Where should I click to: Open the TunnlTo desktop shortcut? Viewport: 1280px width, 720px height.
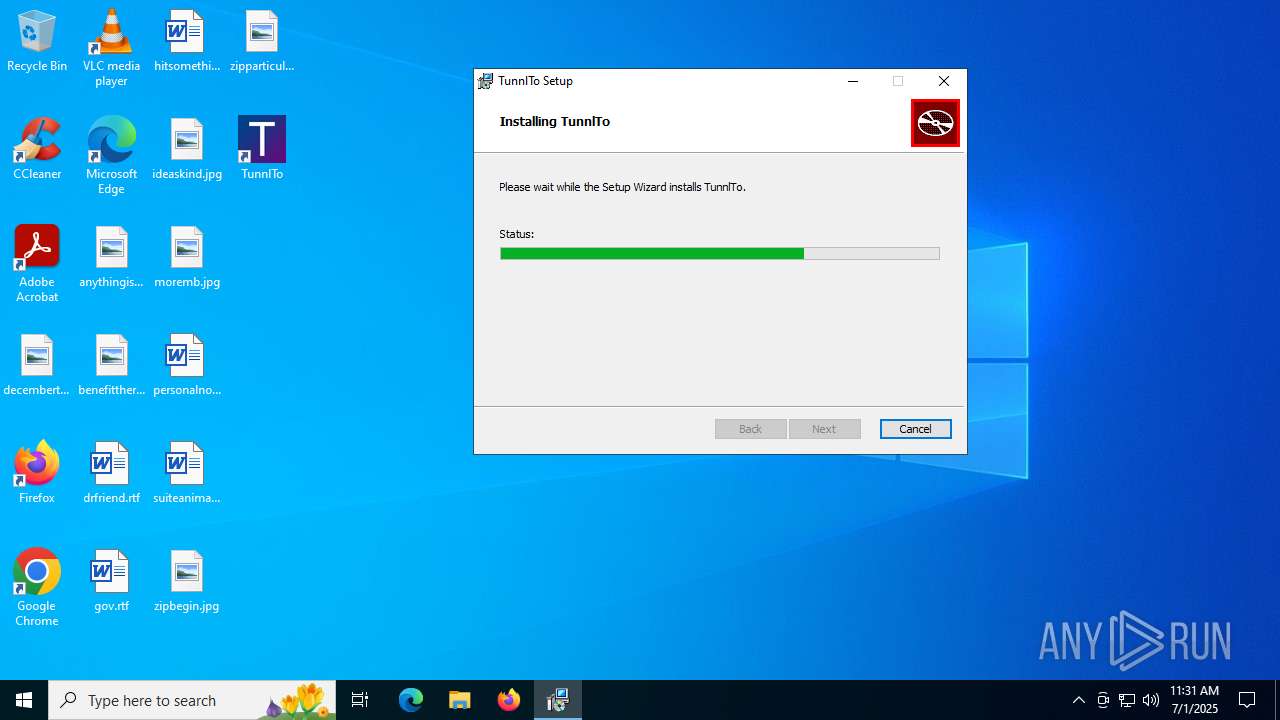click(x=262, y=149)
